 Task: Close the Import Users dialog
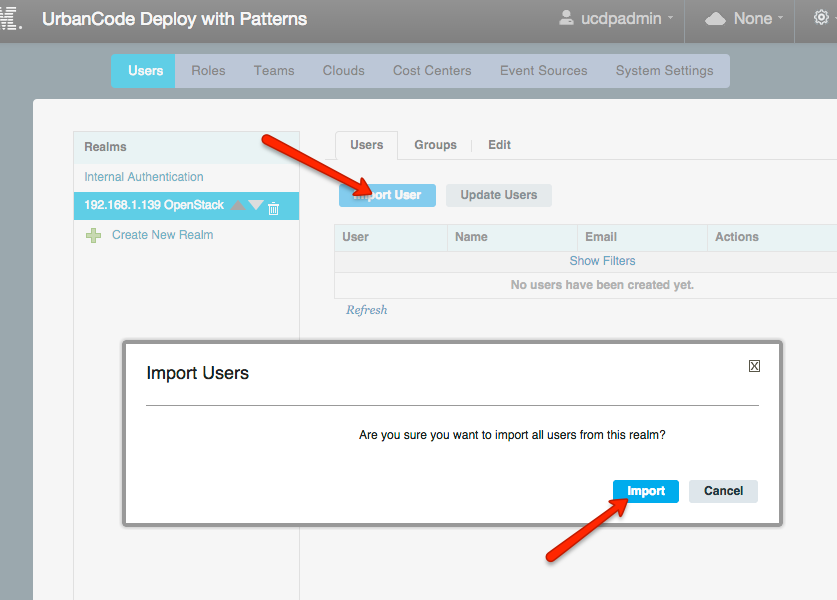click(x=754, y=366)
